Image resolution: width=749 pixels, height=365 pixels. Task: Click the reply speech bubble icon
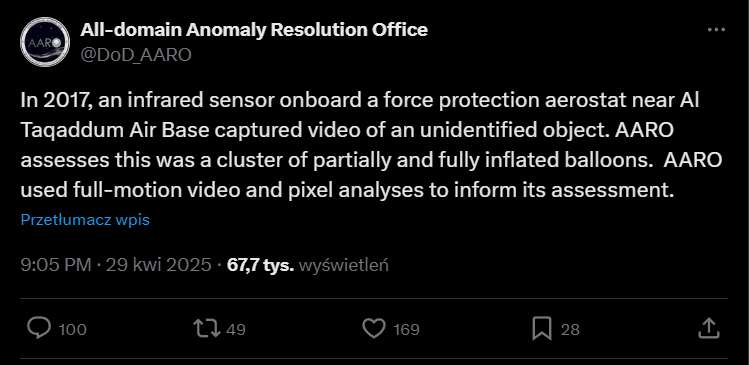pos(39,329)
